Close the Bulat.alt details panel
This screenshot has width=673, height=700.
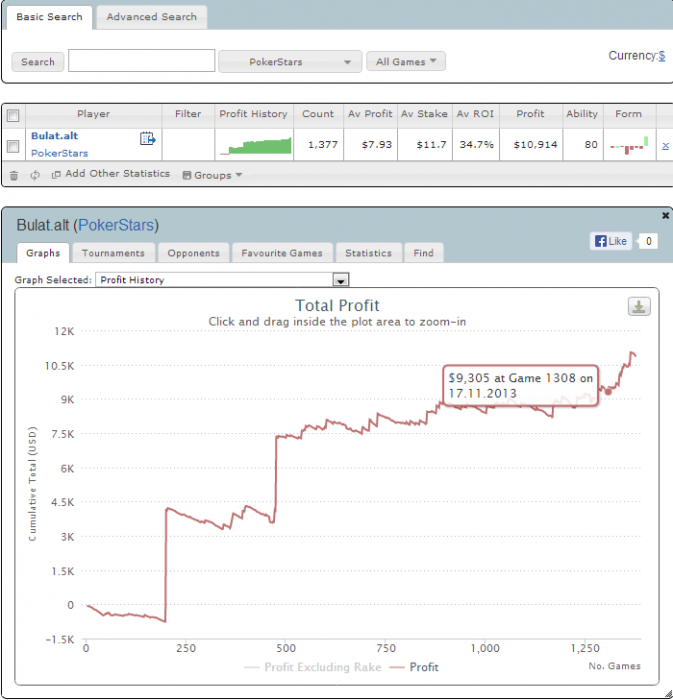665,216
